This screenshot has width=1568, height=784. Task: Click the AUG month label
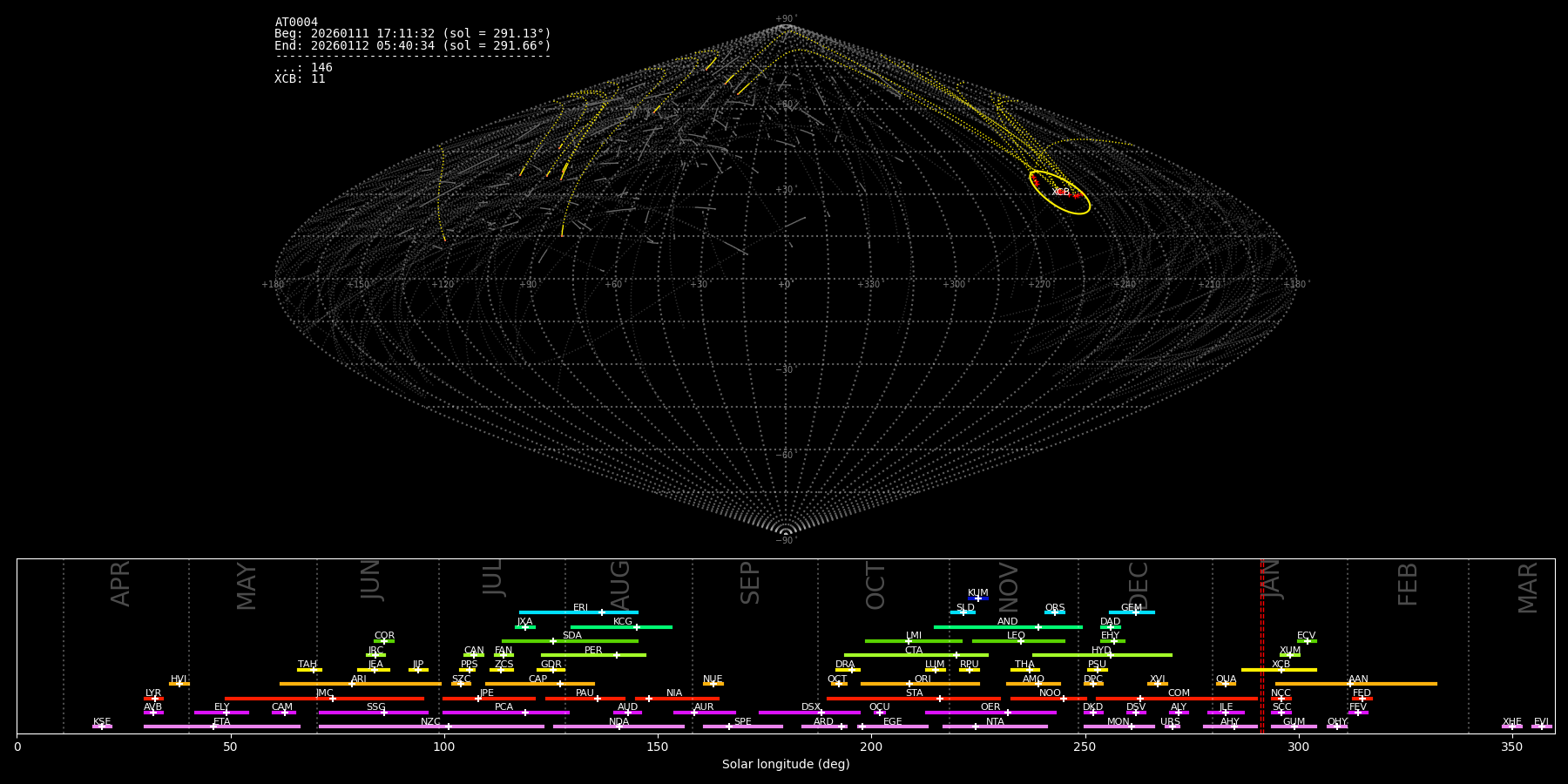tap(620, 585)
